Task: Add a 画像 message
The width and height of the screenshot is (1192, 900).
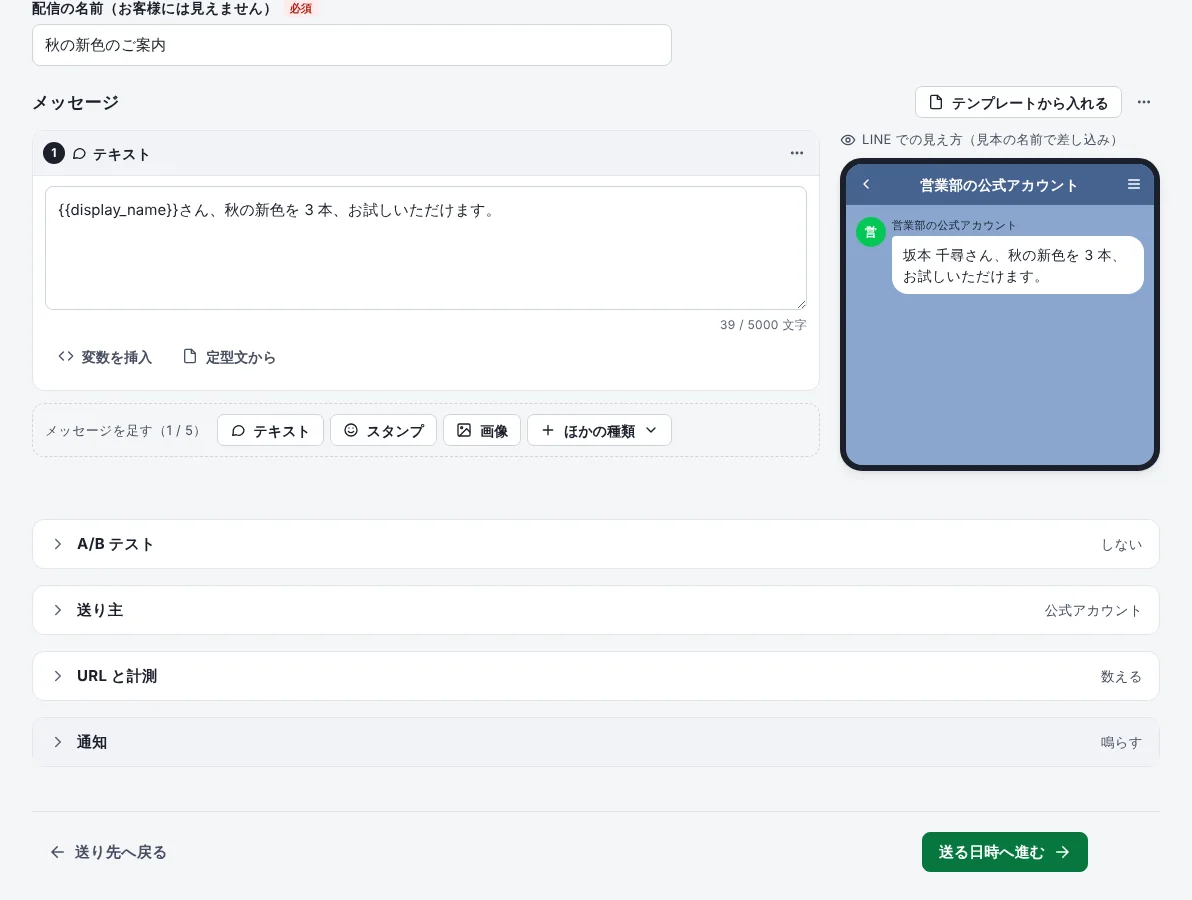Action: pos(482,430)
